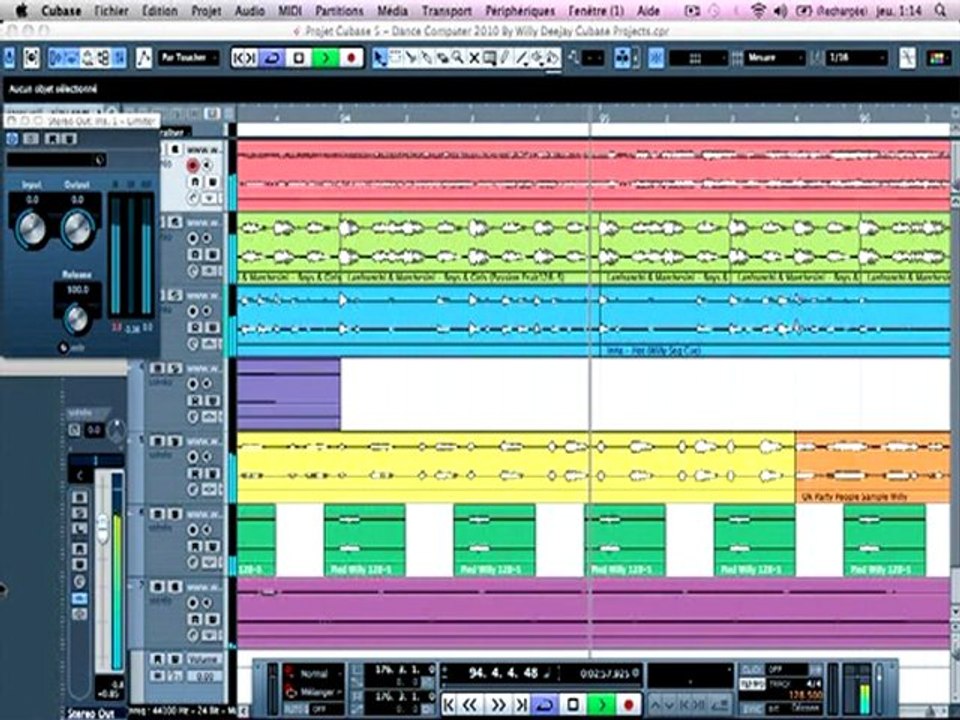
Task: Click Limiter plugin write automation button
Action: pyautogui.click(x=70, y=139)
